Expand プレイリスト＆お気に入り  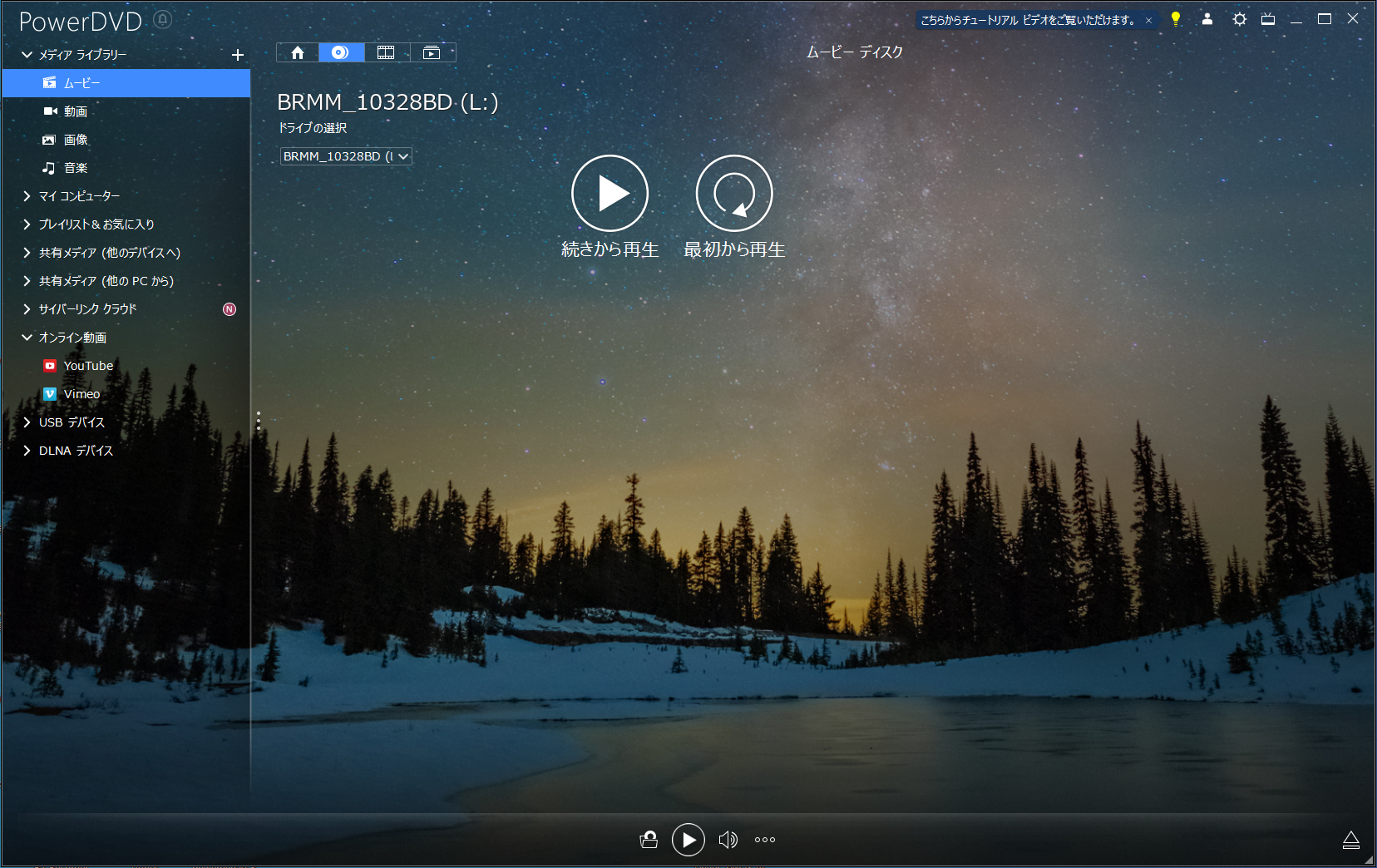pyautogui.click(x=27, y=224)
